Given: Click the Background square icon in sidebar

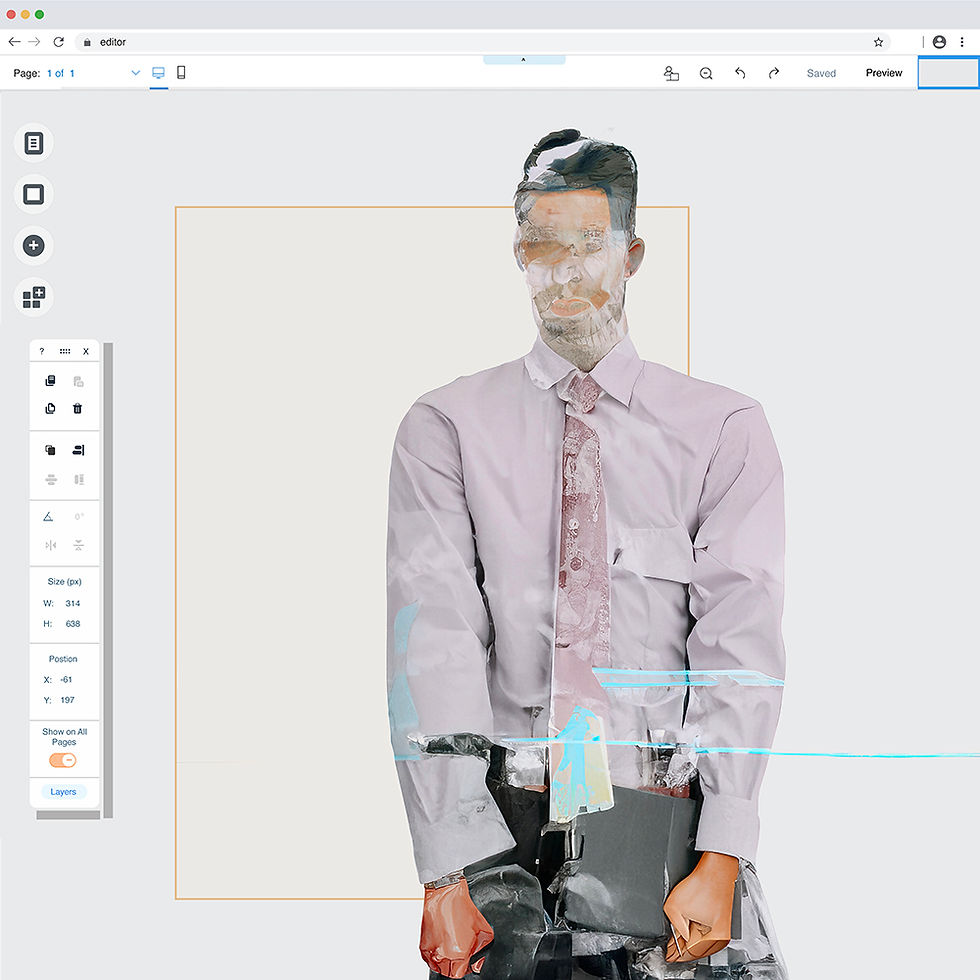Looking at the screenshot, I should click(34, 194).
